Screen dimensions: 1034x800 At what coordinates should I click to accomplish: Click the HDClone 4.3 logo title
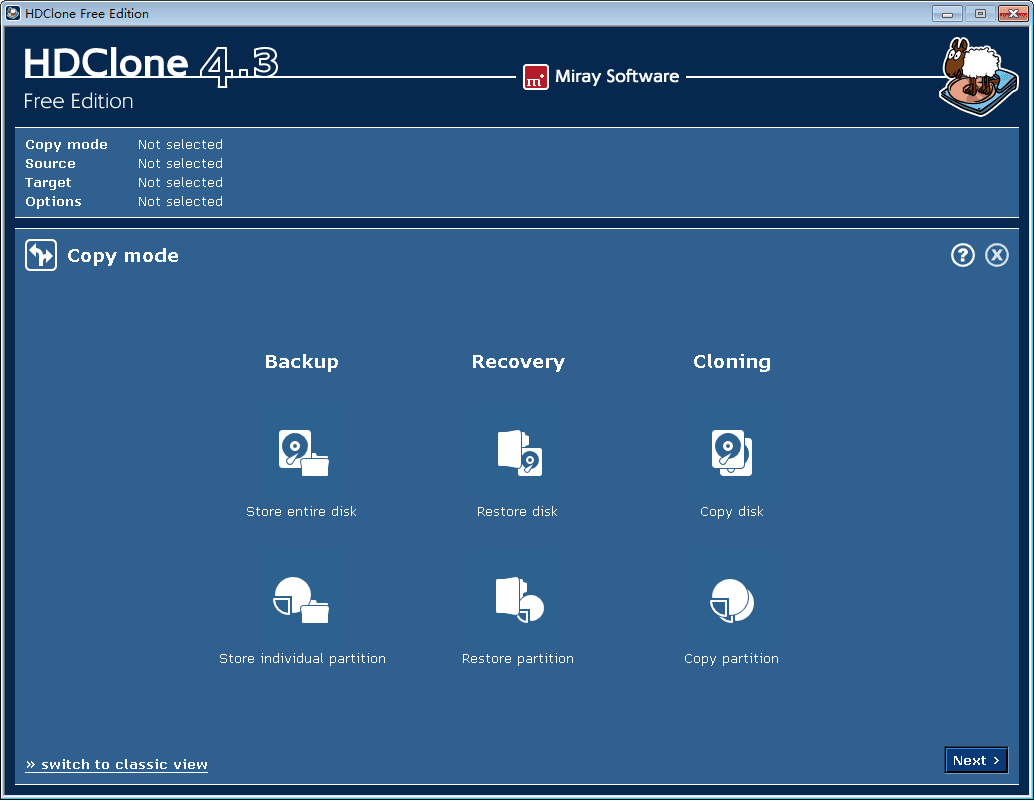pos(150,65)
